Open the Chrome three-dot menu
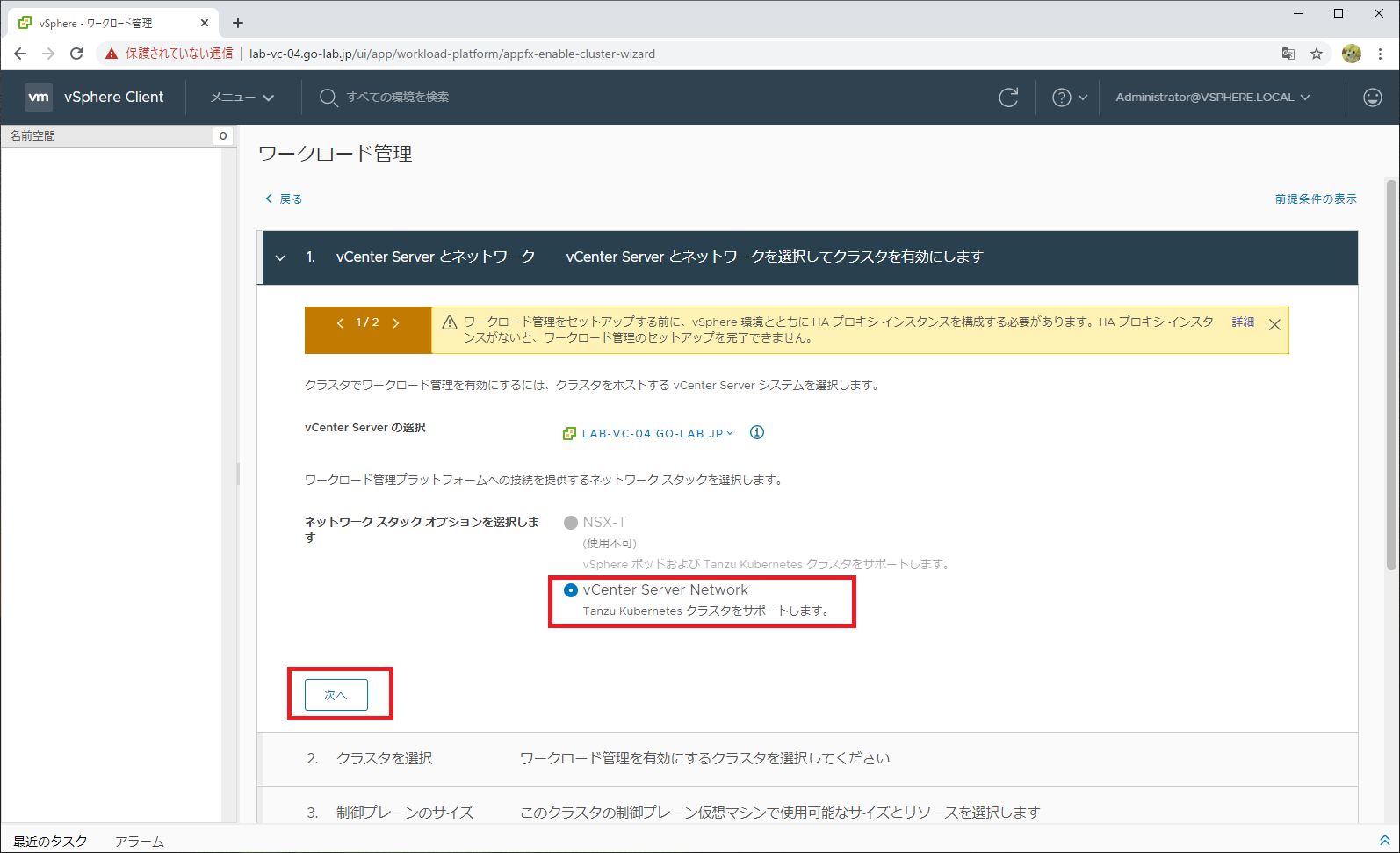Viewport: 1400px width, 853px height. pos(1381,54)
